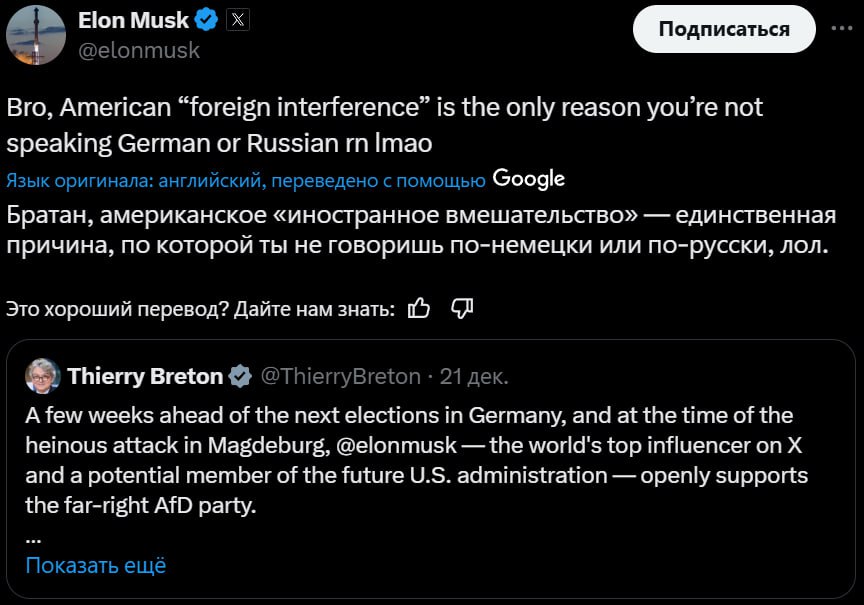
Task: Click the thumbs down icon for translation
Action: (x=462, y=309)
